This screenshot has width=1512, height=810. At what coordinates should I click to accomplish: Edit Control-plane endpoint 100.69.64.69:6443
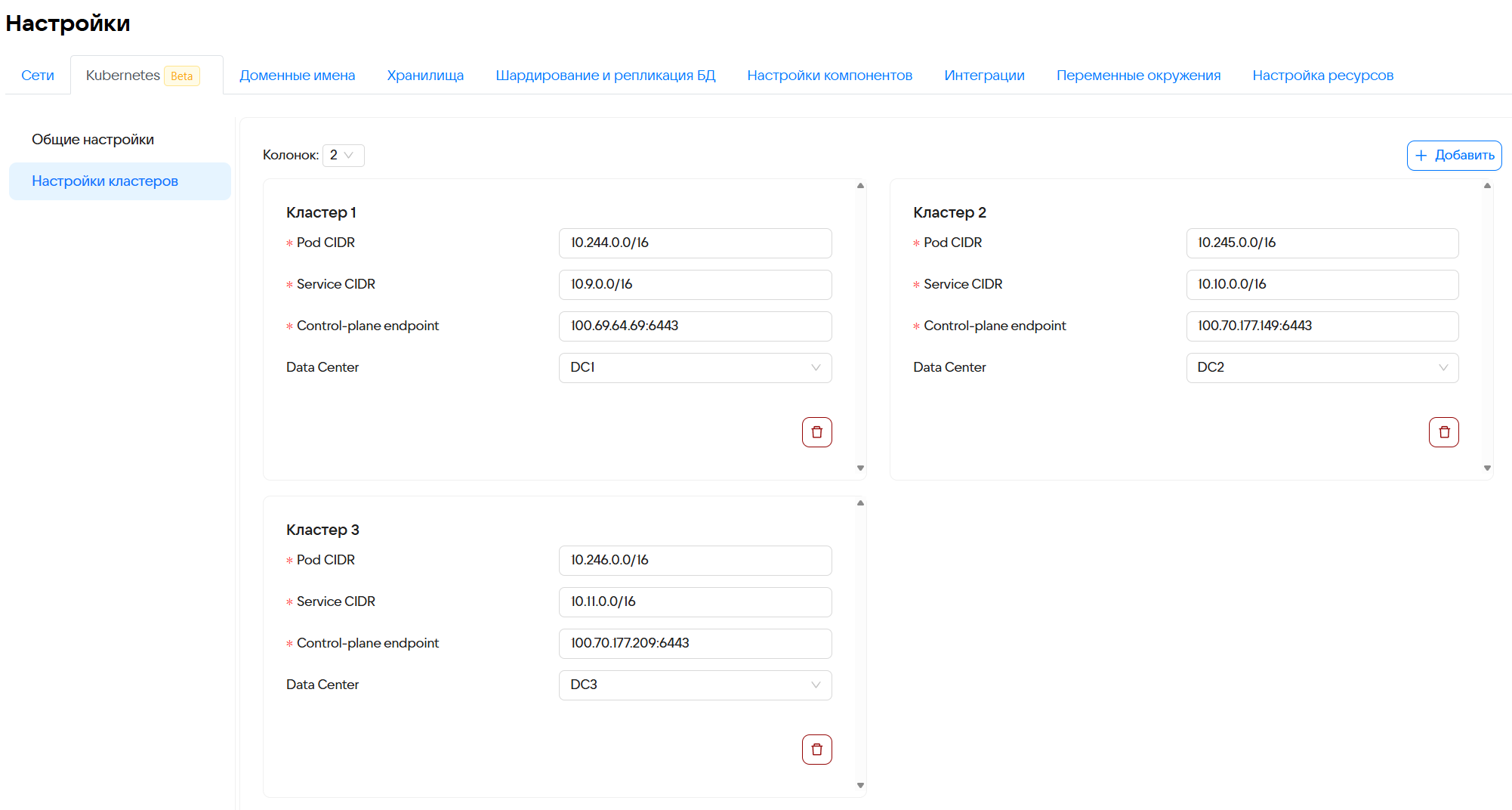click(695, 326)
